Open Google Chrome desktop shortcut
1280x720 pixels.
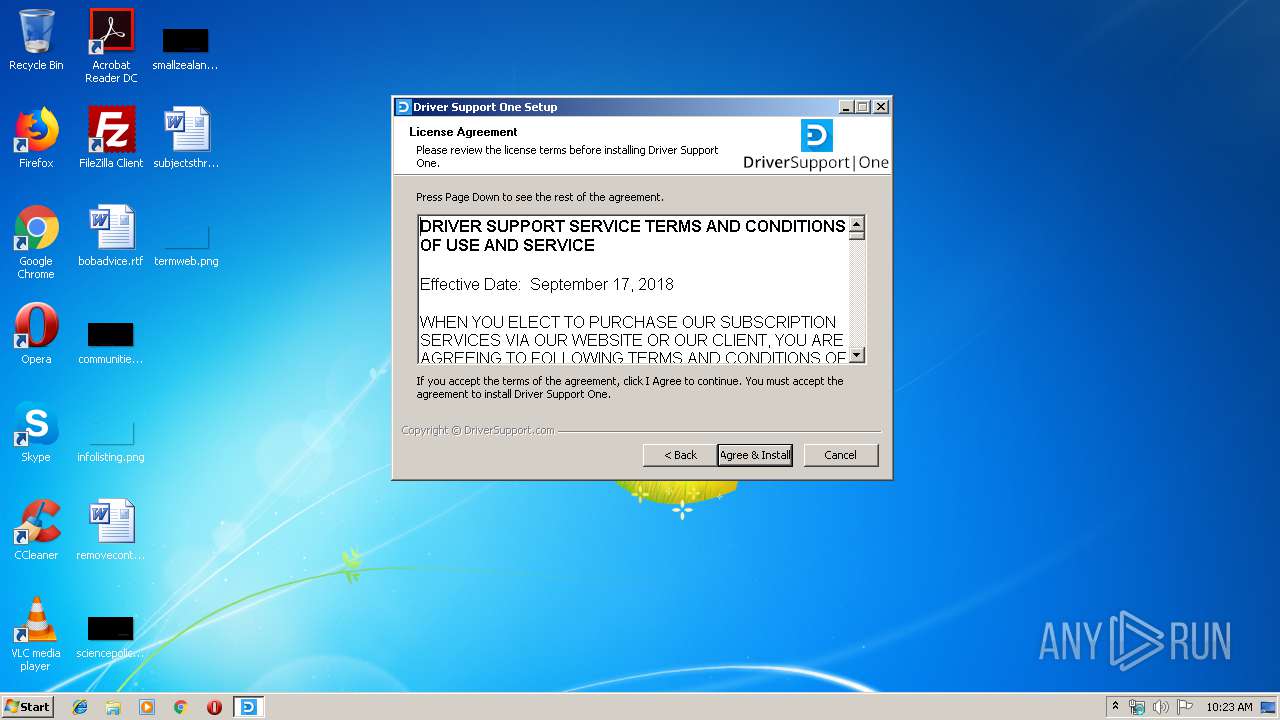pos(36,242)
